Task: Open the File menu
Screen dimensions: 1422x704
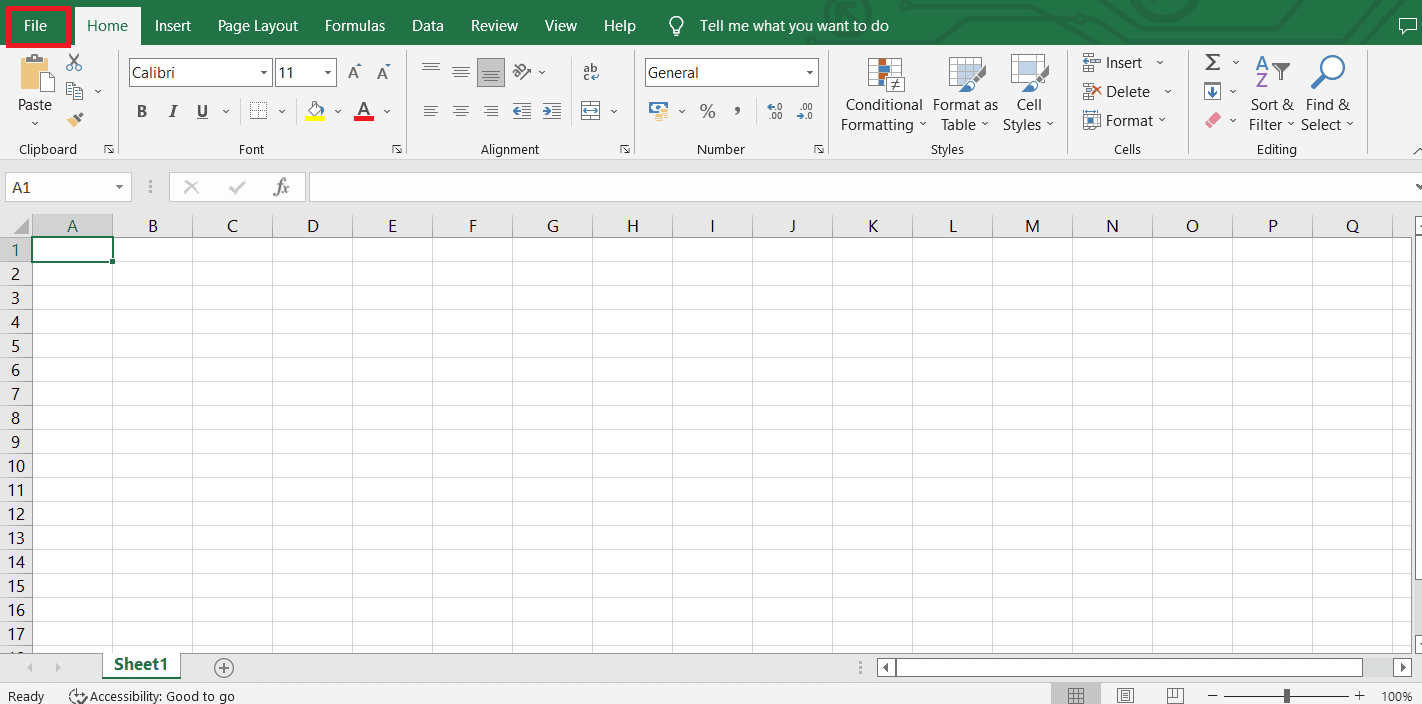Action: tap(37, 25)
